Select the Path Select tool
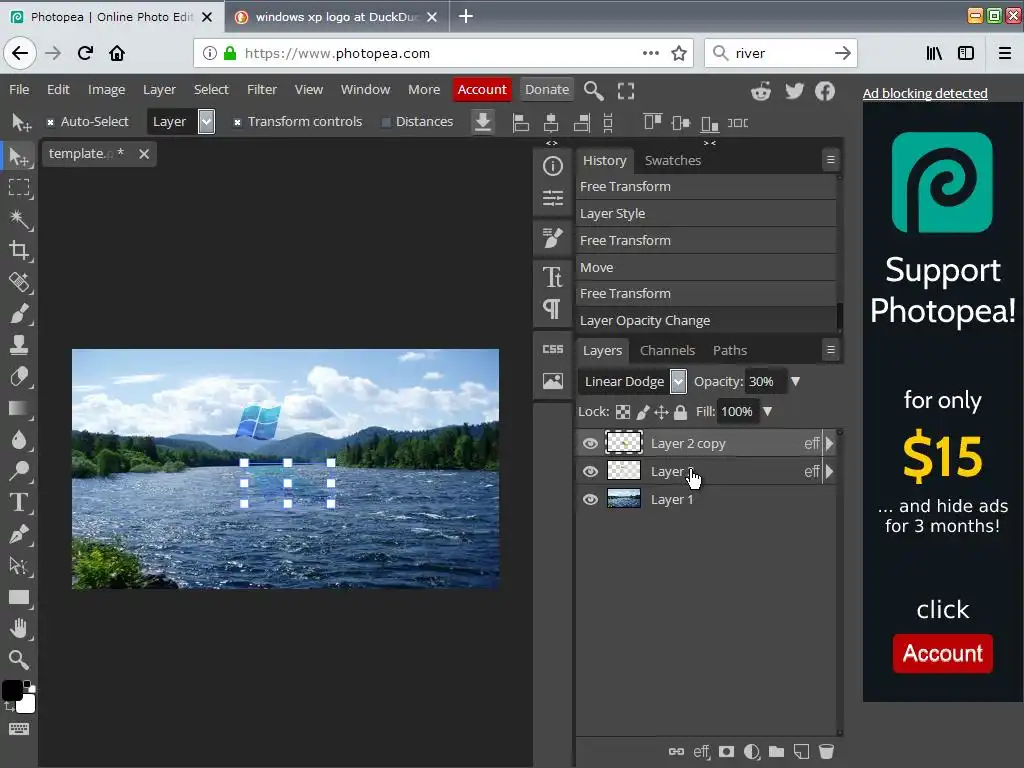The image size is (1024, 768). click(18, 566)
